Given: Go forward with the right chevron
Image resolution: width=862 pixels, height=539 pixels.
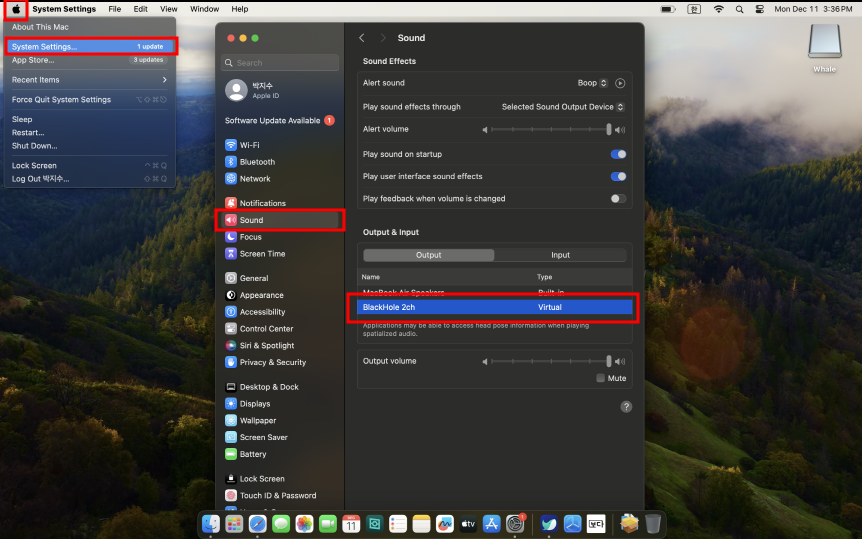Looking at the screenshot, I should [383, 37].
